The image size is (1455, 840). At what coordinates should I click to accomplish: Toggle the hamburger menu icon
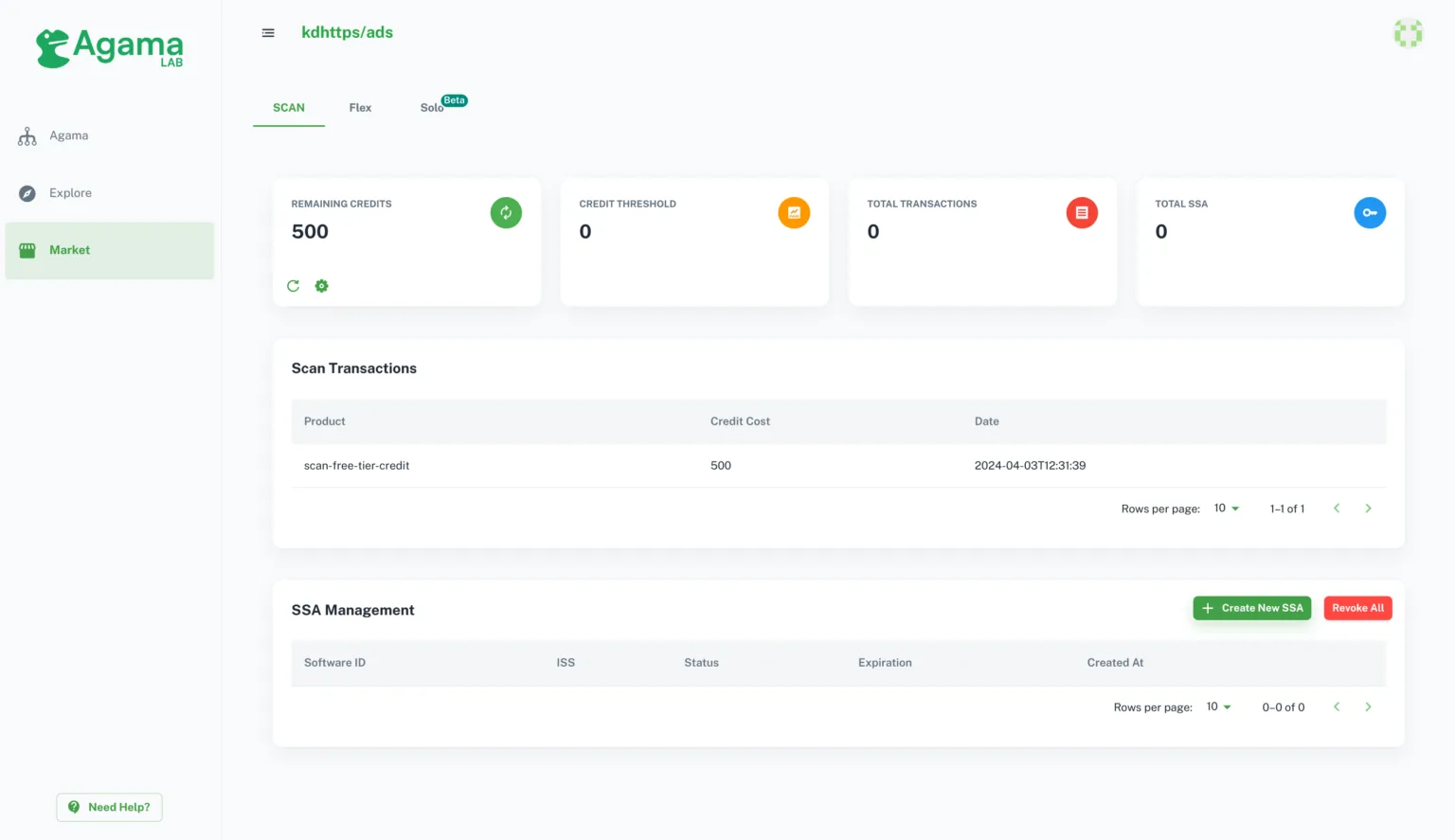268,33
